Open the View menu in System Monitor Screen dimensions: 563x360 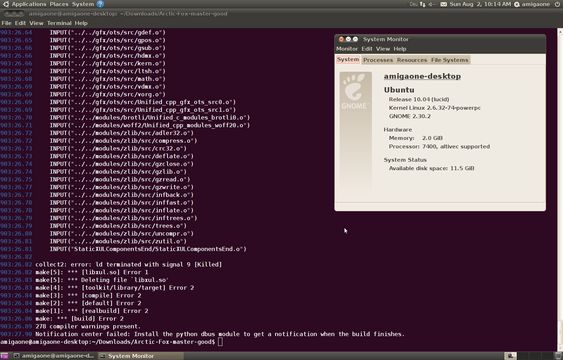click(x=383, y=49)
